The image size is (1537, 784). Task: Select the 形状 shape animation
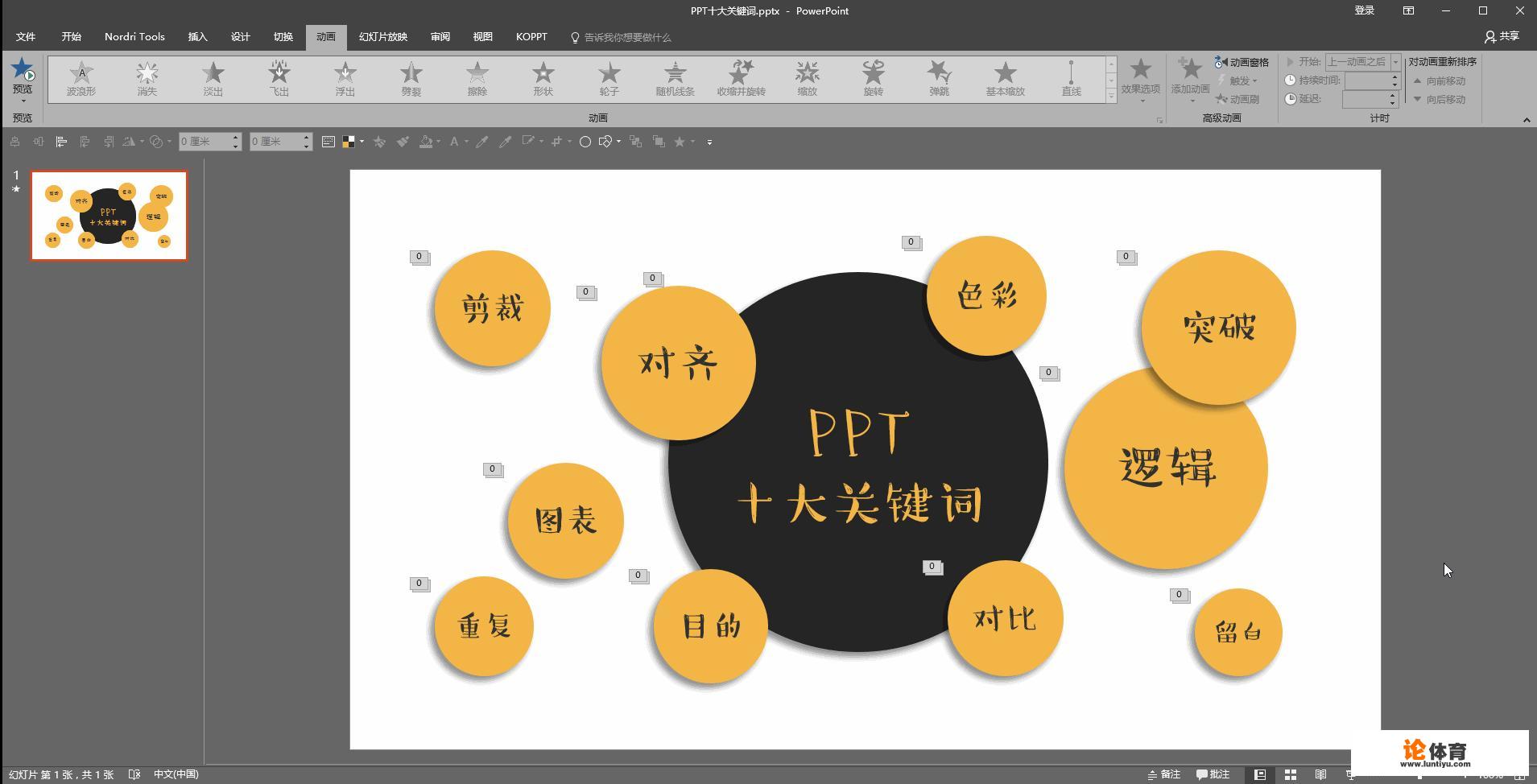click(x=543, y=79)
